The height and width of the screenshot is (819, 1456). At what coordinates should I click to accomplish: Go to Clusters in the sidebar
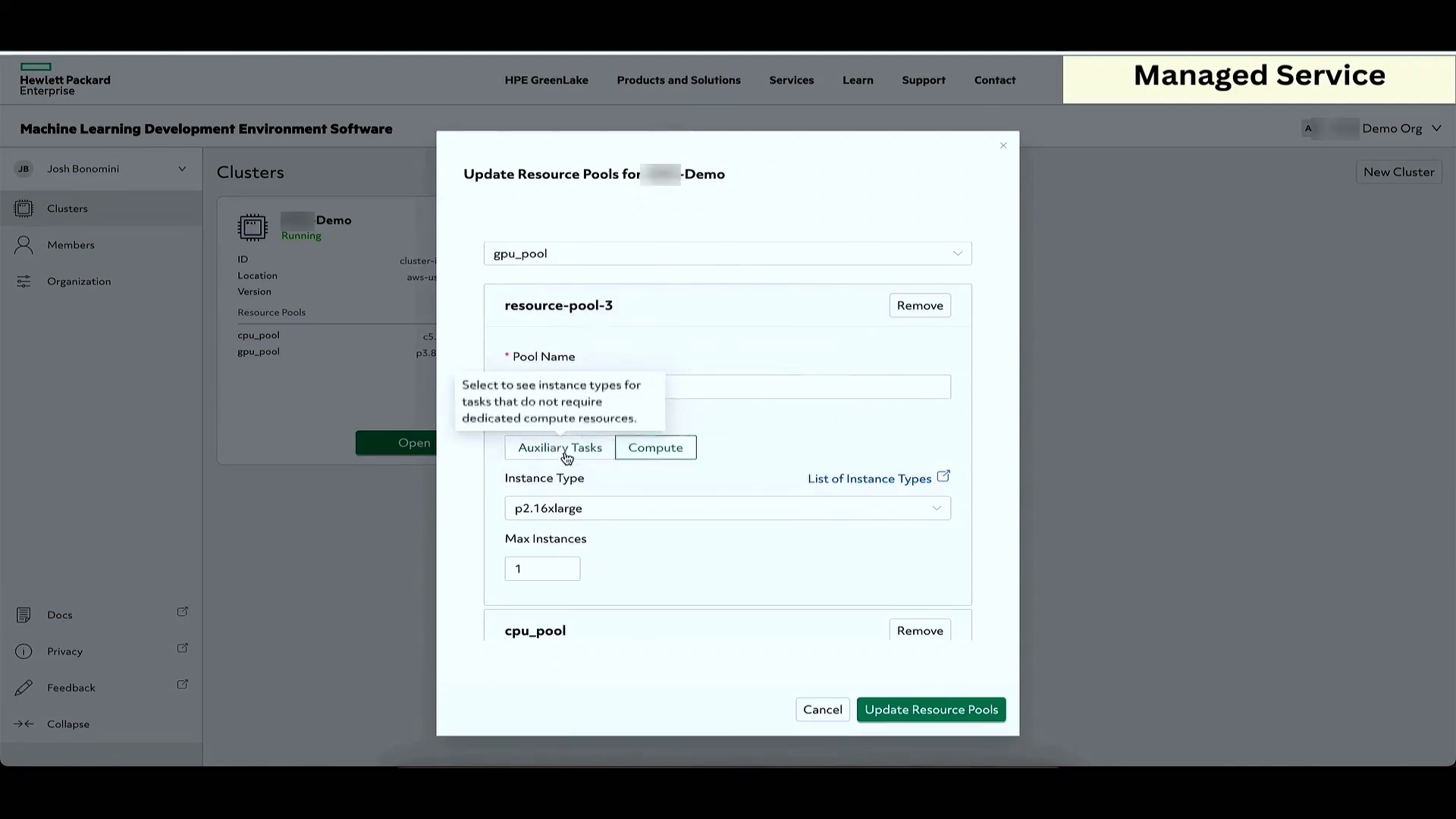tap(101, 208)
